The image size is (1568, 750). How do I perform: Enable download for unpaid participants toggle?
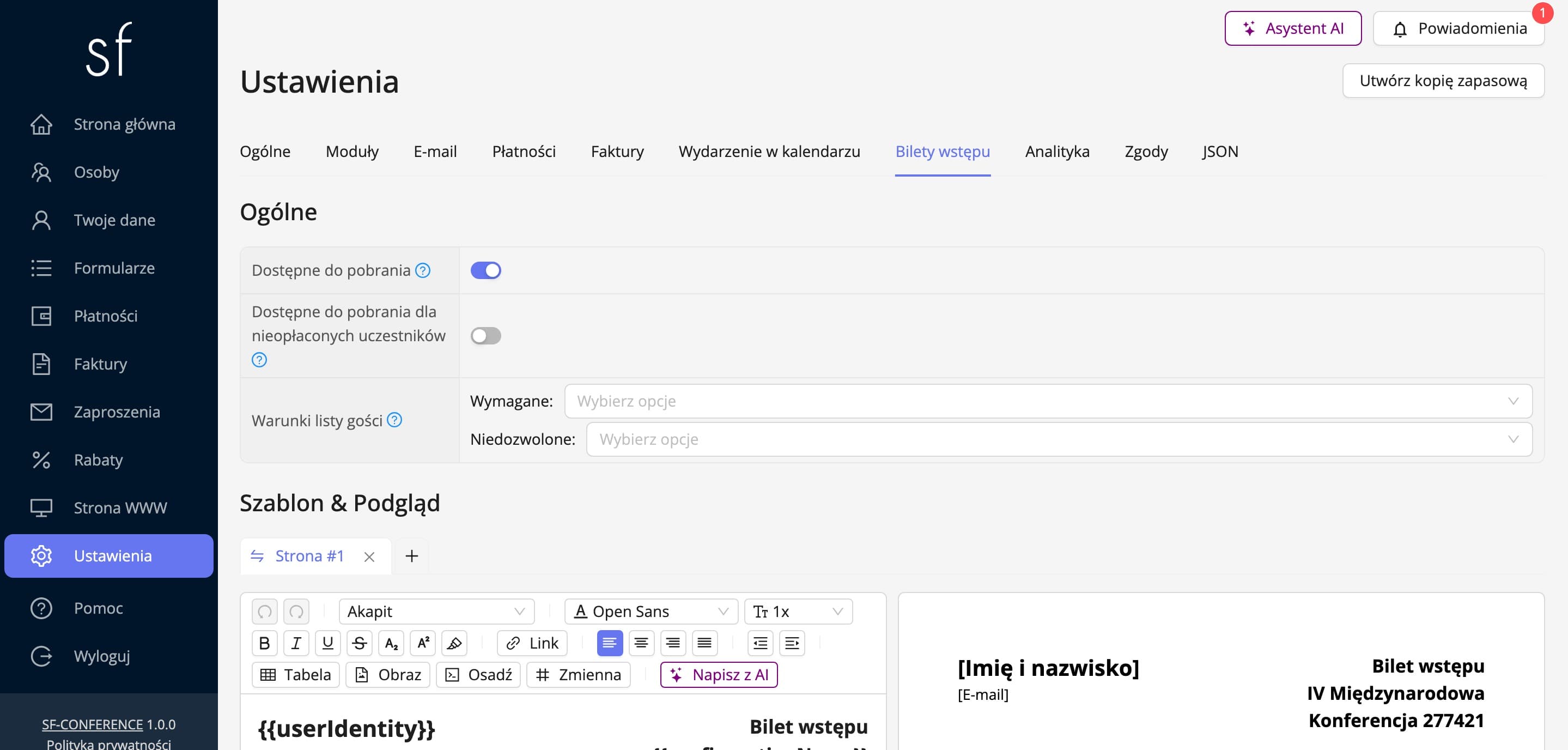[x=486, y=336]
